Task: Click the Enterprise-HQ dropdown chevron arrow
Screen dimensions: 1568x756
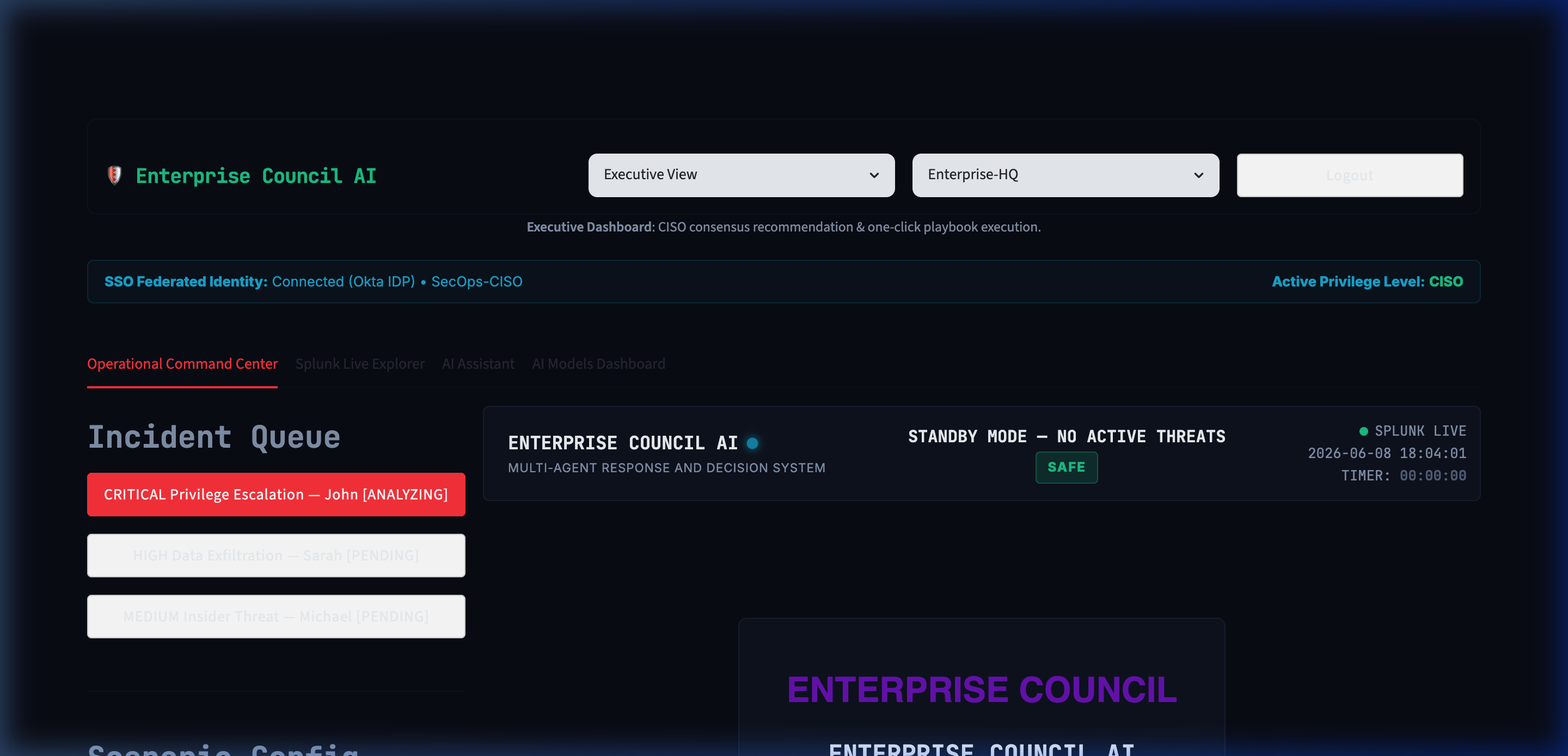Action: tap(1198, 175)
